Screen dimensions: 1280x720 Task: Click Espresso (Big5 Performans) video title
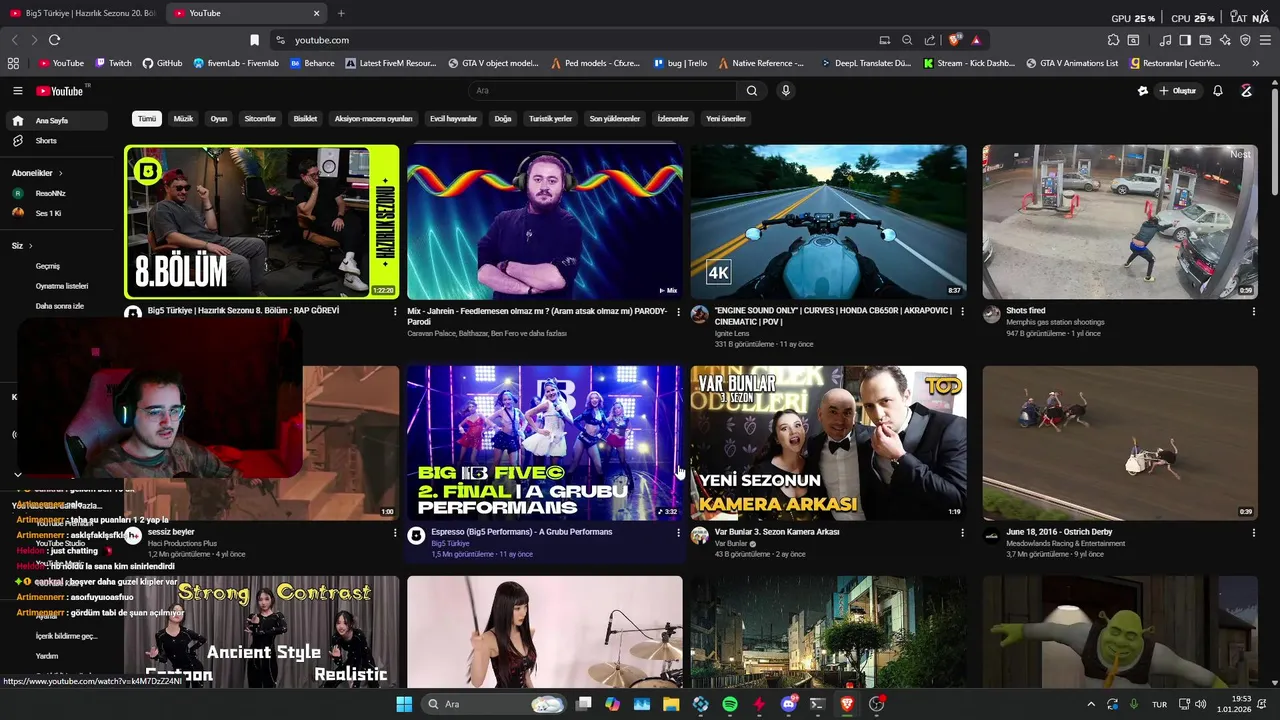pos(521,532)
